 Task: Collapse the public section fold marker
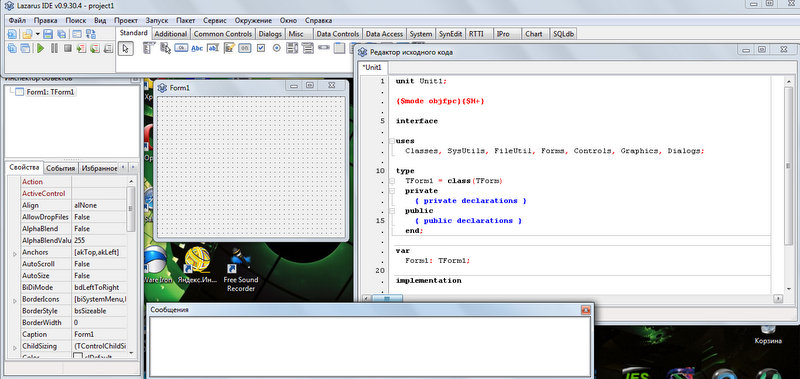[x=391, y=211]
